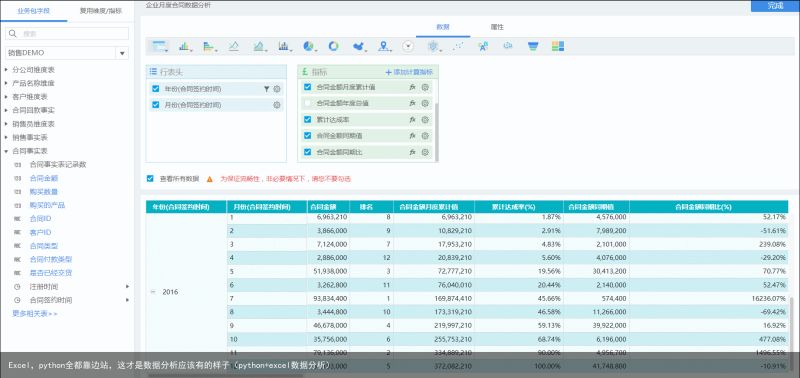800x378 pixels.
Task: Expand the 销售事实表 tree node
Action: click(x=6, y=138)
